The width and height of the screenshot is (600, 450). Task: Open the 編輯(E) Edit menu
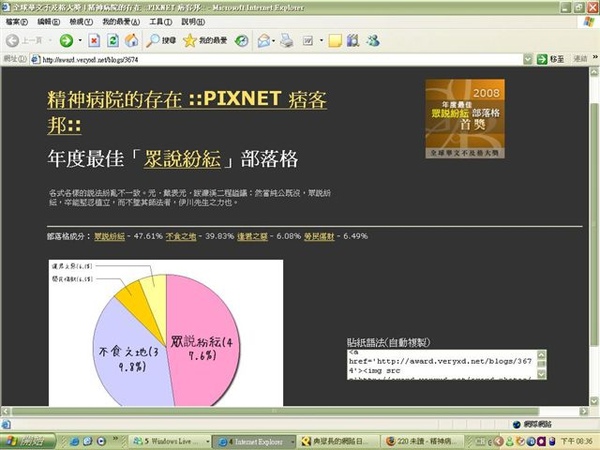click(49, 22)
